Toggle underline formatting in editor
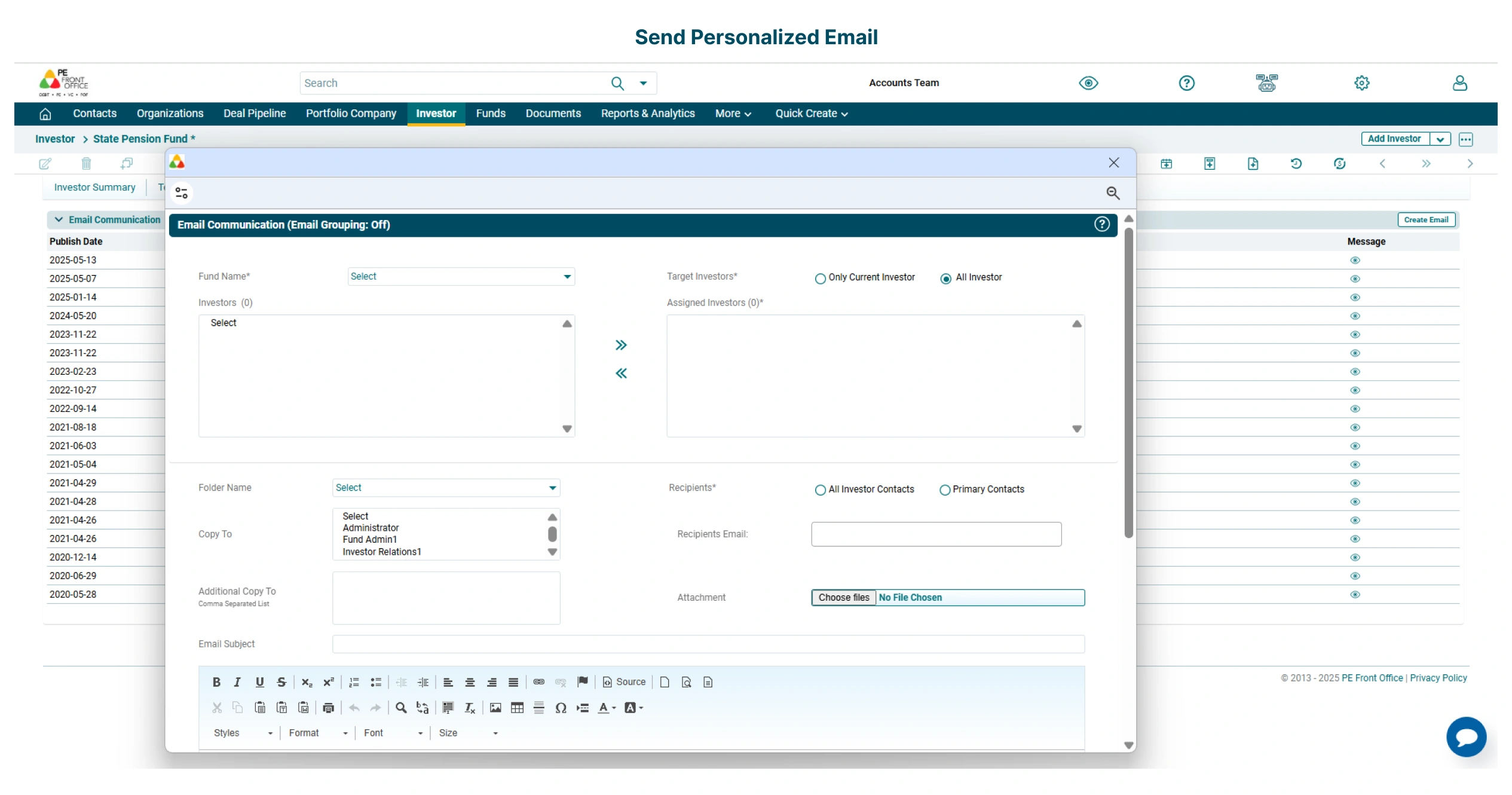1512x795 pixels. pyautogui.click(x=259, y=682)
